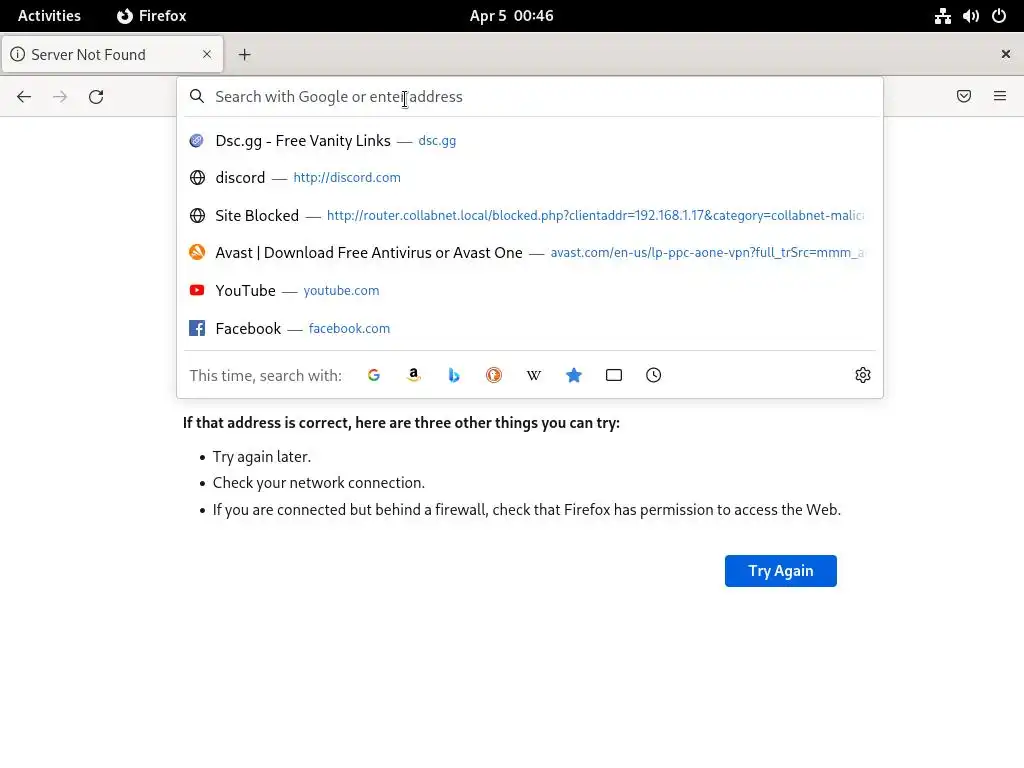Click the power icon in top bar
This screenshot has height=768, width=1024.
999,16
